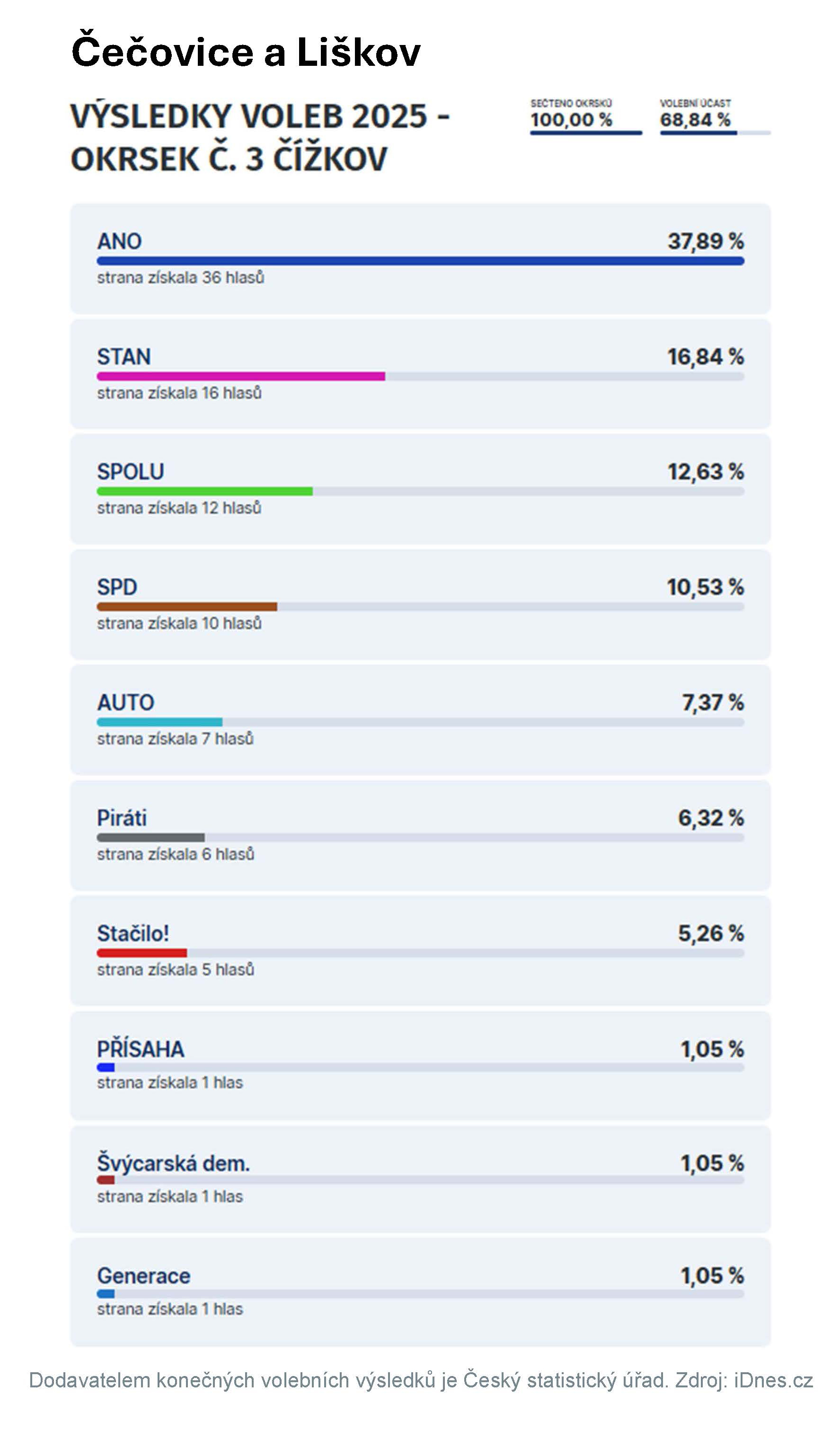Viewport: 840px width, 1430px height.
Task: Click the green SPOLU vote bar
Action: pyautogui.click(x=204, y=492)
